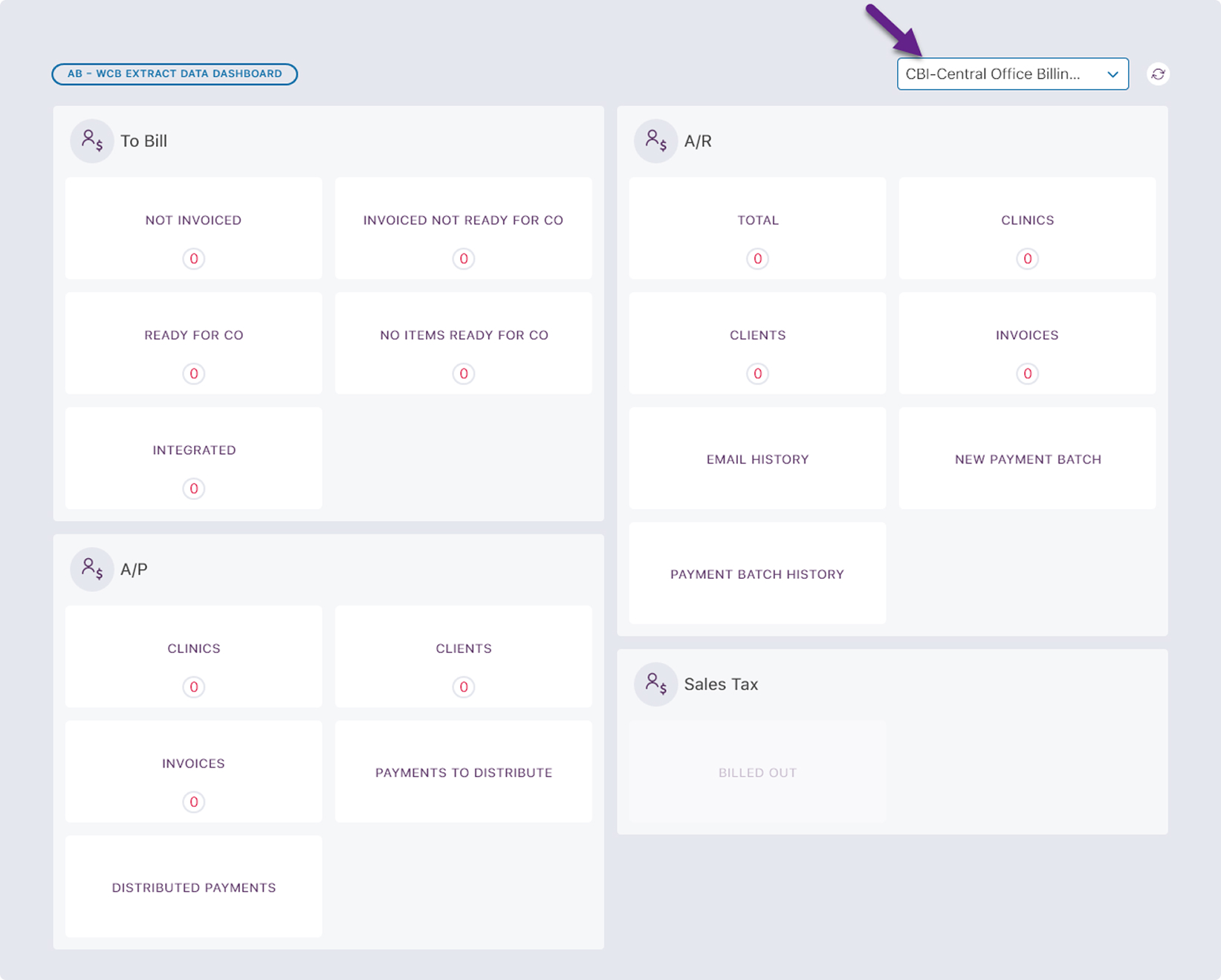
Task: Open the A/R Total tile
Action: coord(757,229)
